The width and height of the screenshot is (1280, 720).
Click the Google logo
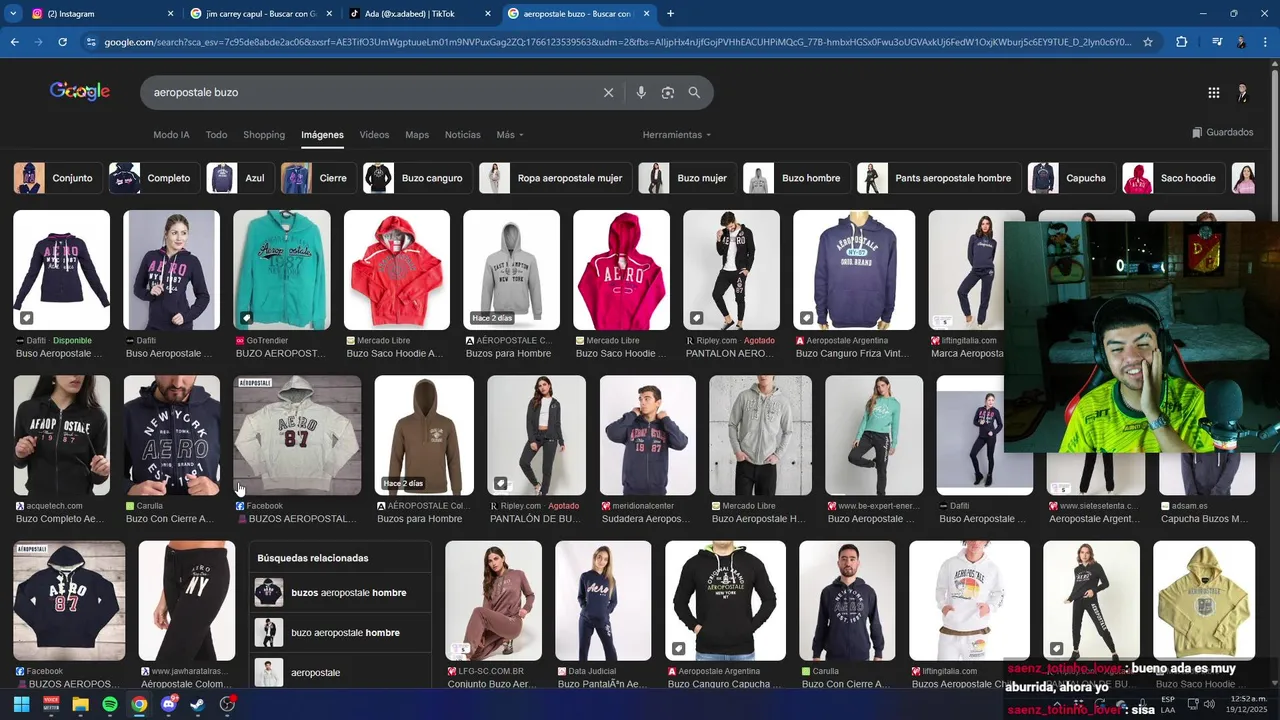(80, 91)
